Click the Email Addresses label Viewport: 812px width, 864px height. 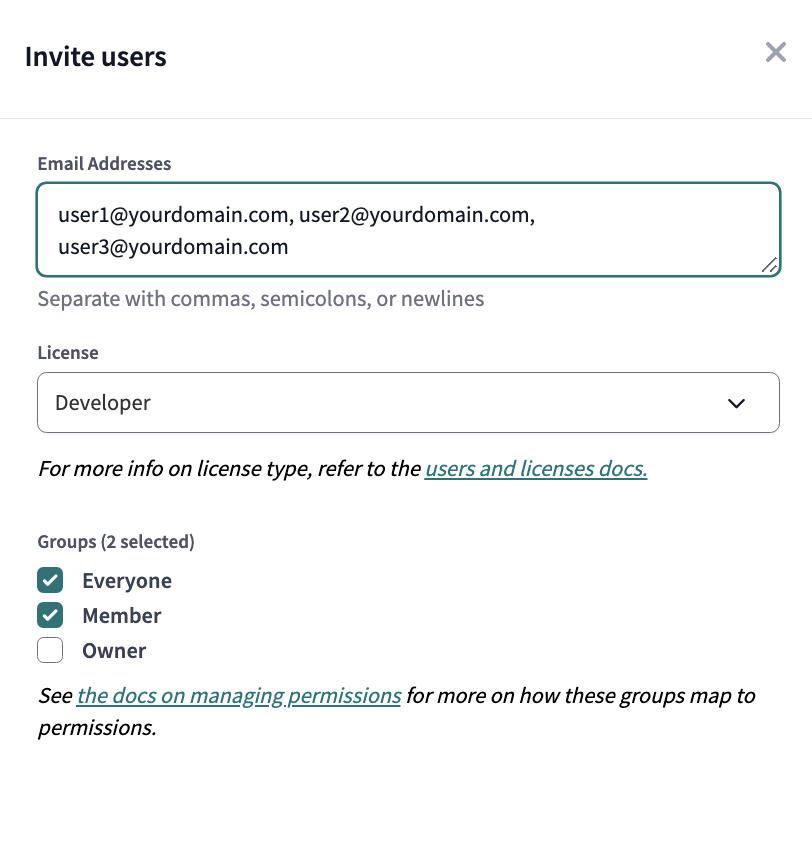click(x=104, y=163)
